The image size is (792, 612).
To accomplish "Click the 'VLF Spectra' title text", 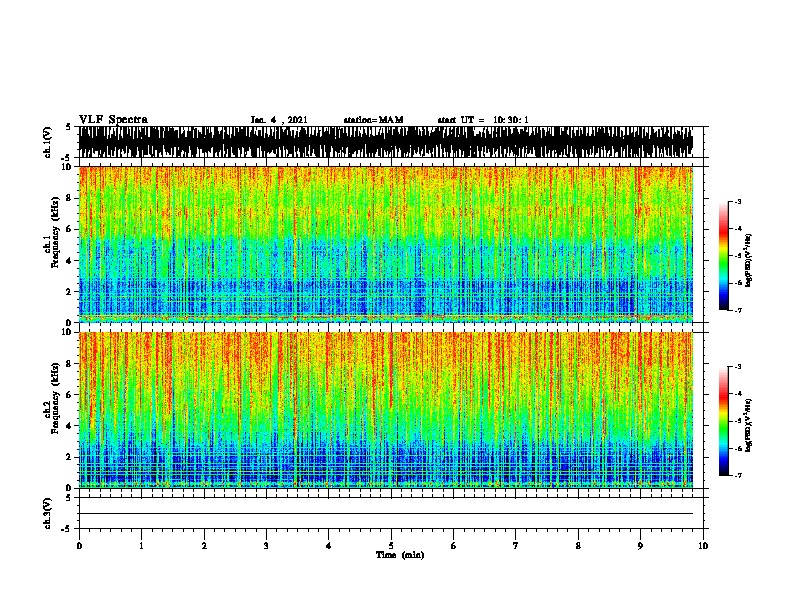I will (113, 120).
